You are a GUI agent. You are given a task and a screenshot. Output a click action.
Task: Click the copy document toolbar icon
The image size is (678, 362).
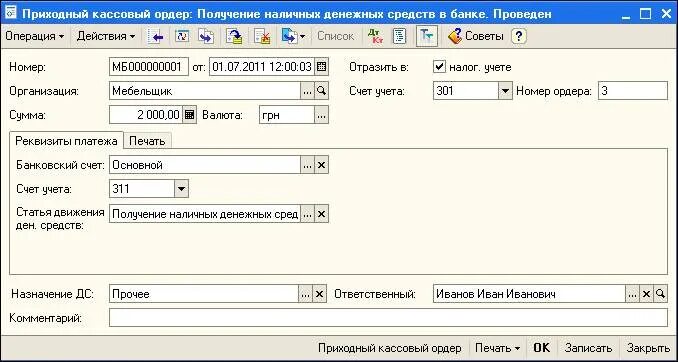pyautogui.click(x=206, y=37)
